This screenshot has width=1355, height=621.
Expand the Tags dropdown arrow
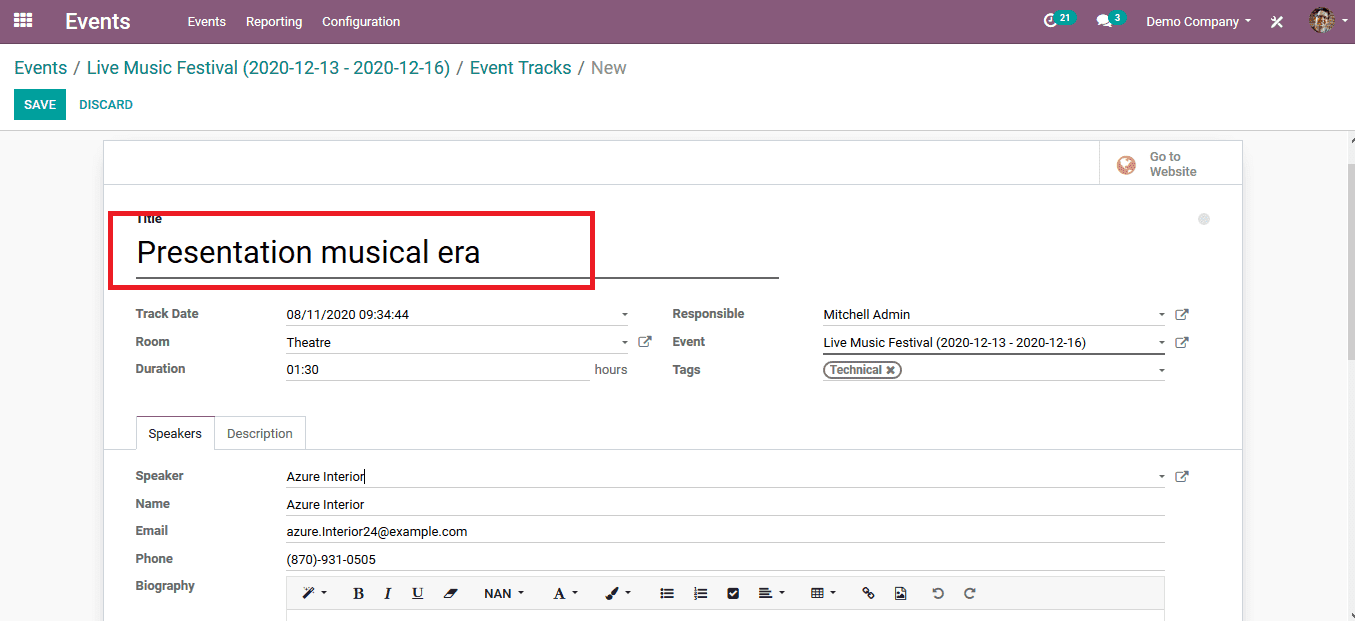pos(1161,371)
